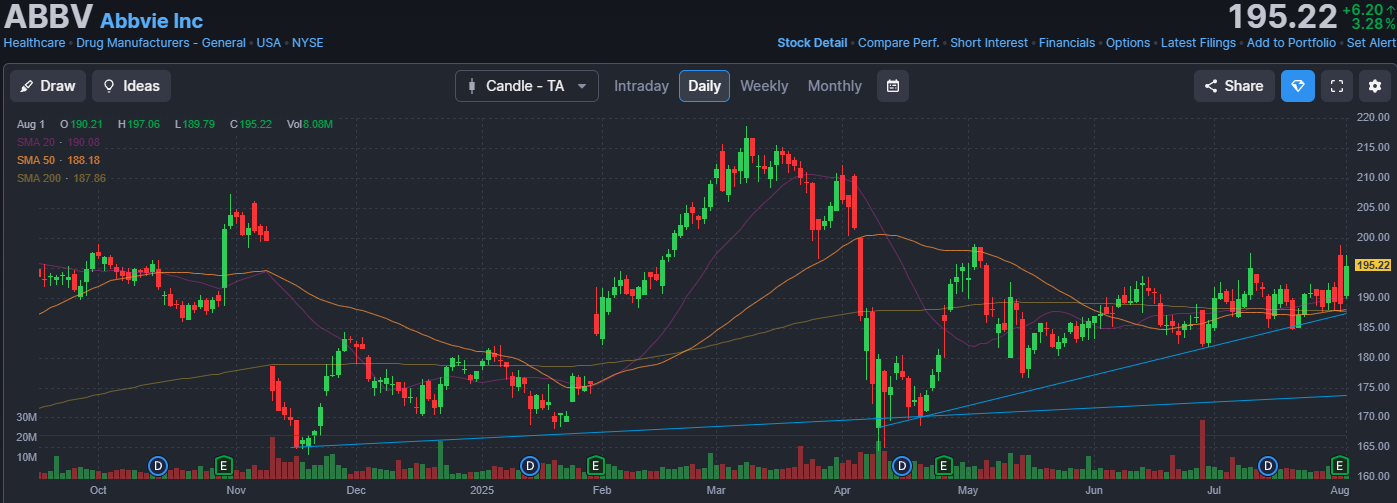Click the dividend marker in January 2025
The height and width of the screenshot is (503, 1397).
pos(531,465)
